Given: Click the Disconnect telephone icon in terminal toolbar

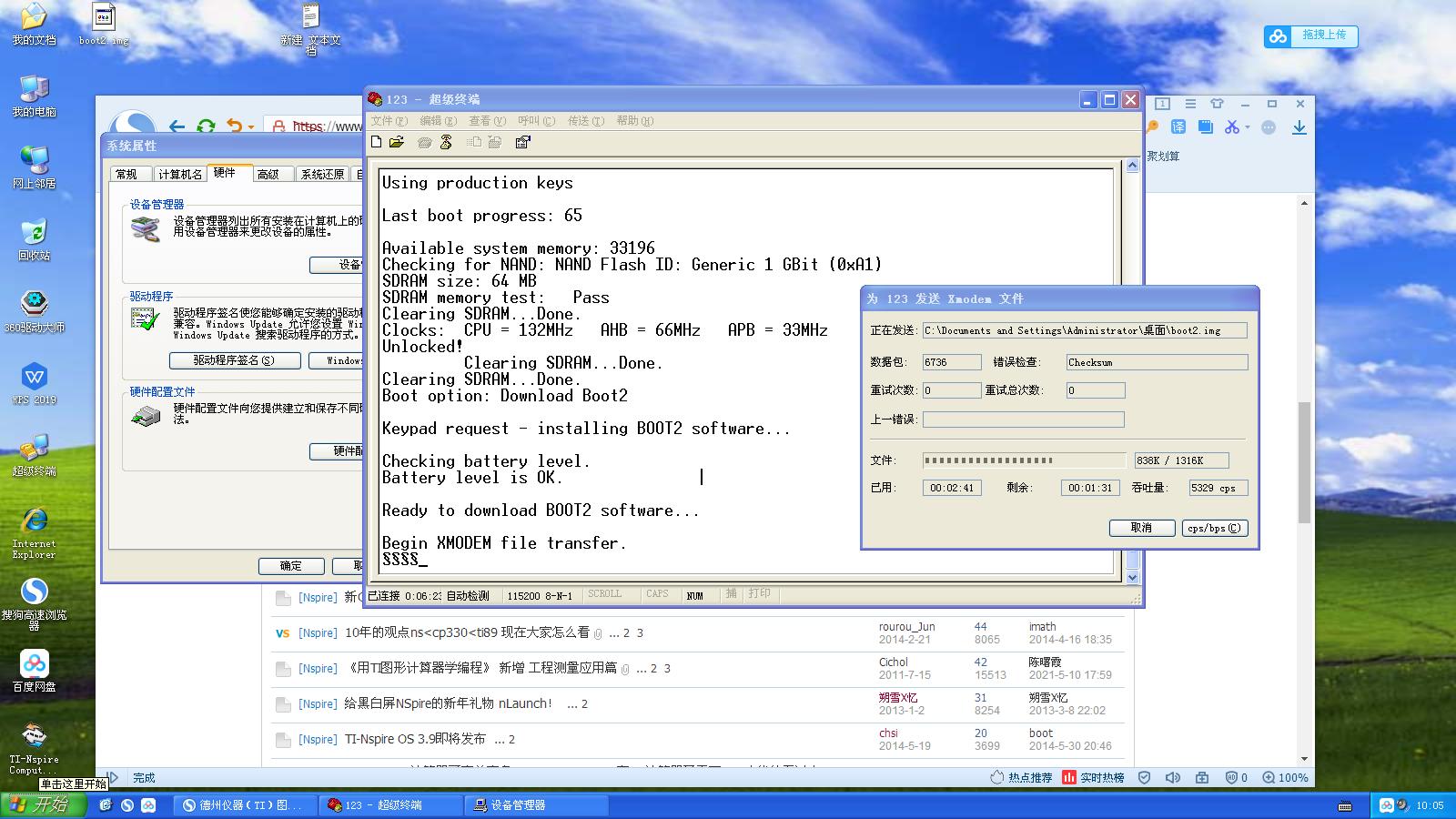Looking at the screenshot, I should click(446, 142).
